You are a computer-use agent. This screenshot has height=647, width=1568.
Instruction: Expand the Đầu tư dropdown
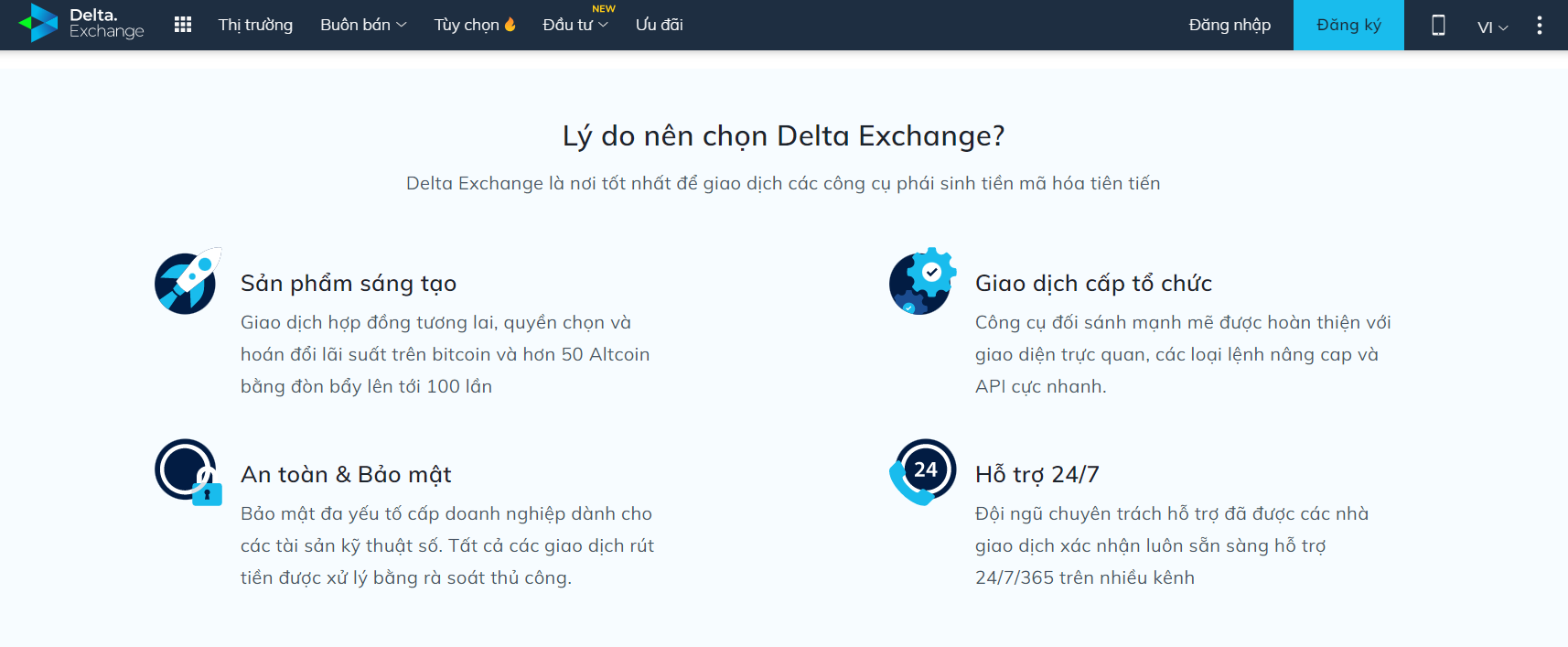coord(575,25)
